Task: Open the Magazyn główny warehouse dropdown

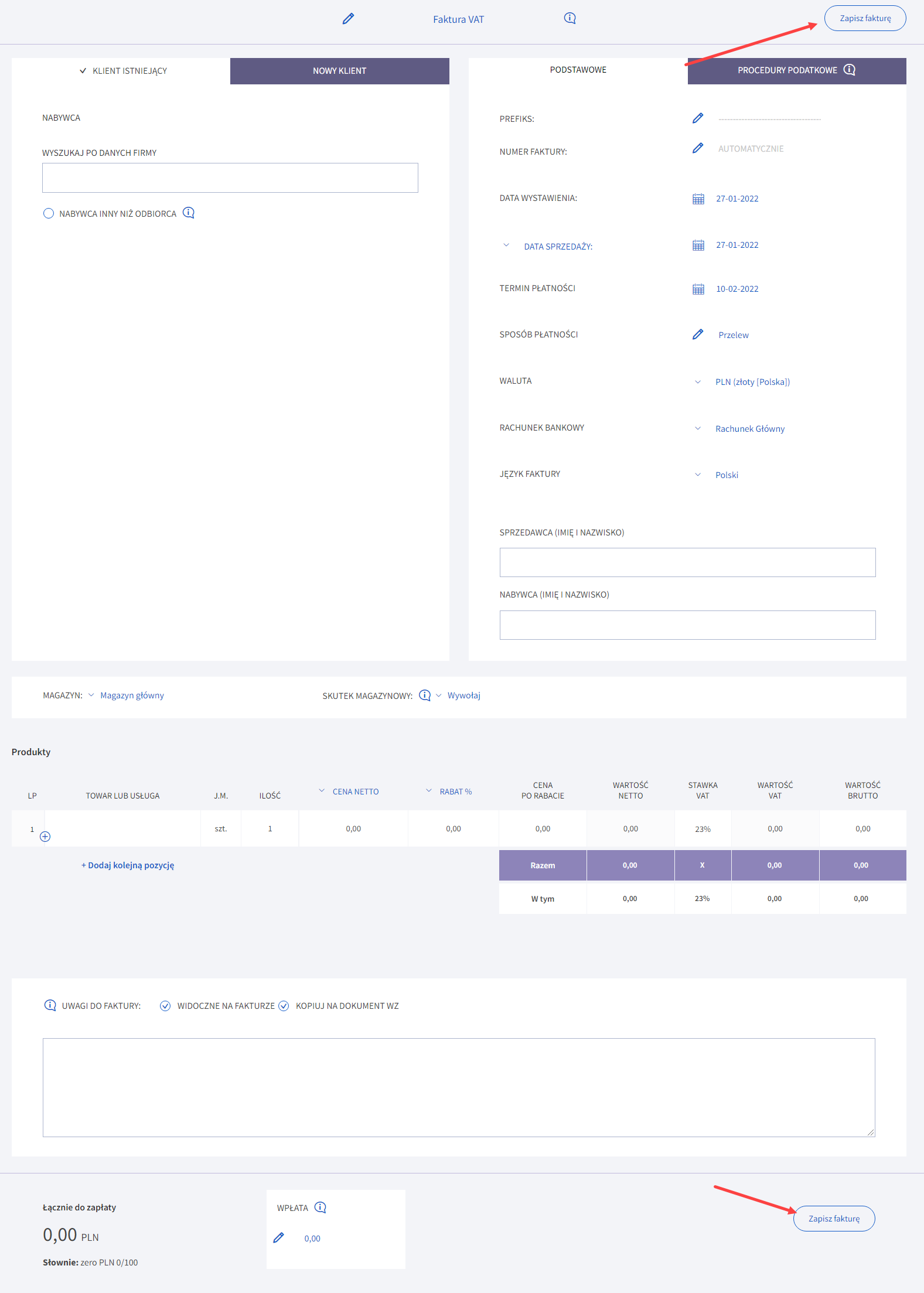Action: [x=132, y=695]
